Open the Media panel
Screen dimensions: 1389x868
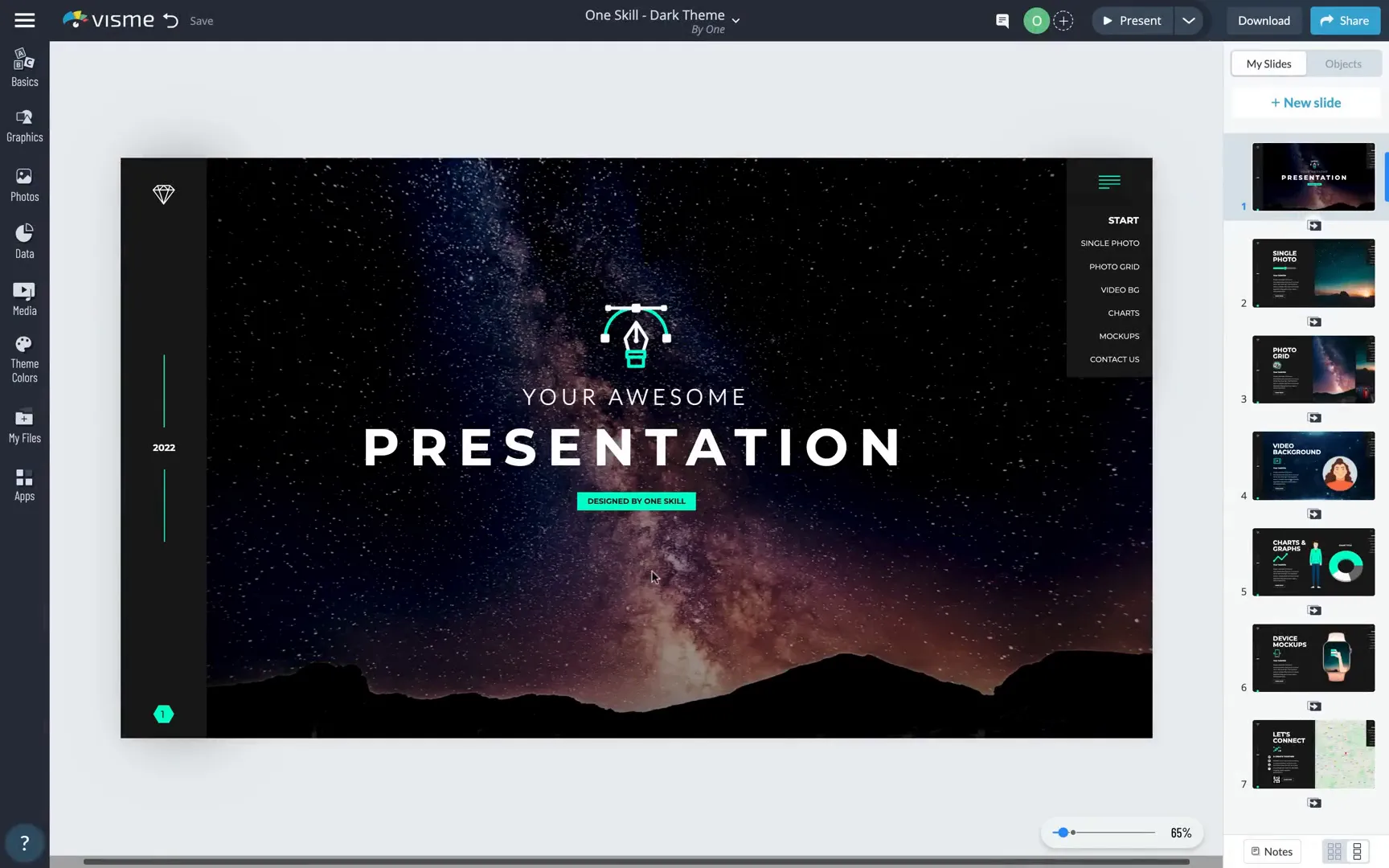(x=24, y=298)
